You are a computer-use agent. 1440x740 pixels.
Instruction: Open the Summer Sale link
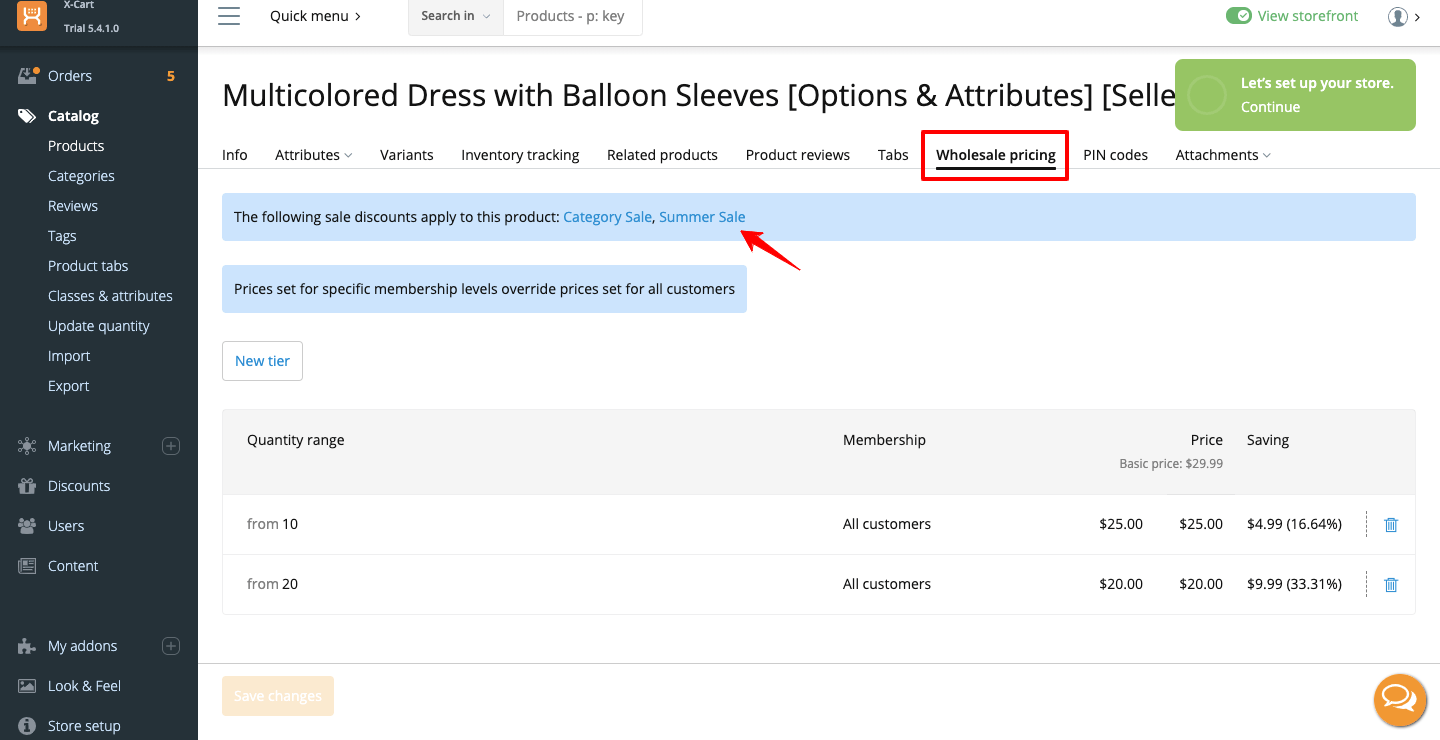coord(702,217)
